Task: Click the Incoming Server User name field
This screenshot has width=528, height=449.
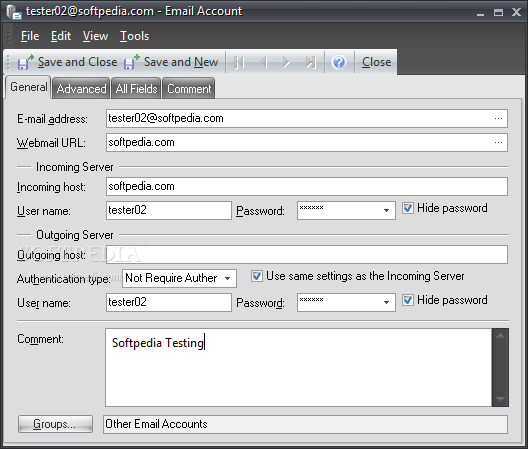Action: pyautogui.click(x=169, y=211)
